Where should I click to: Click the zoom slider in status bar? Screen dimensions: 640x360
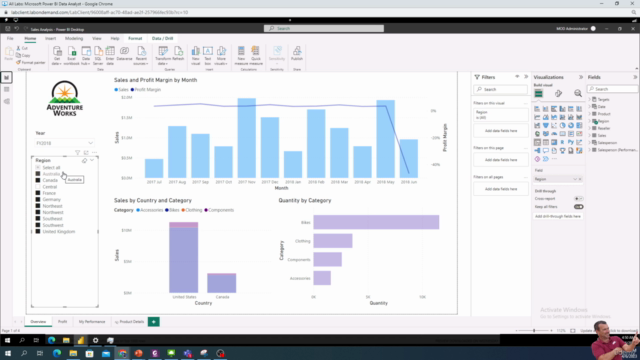(x=534, y=331)
